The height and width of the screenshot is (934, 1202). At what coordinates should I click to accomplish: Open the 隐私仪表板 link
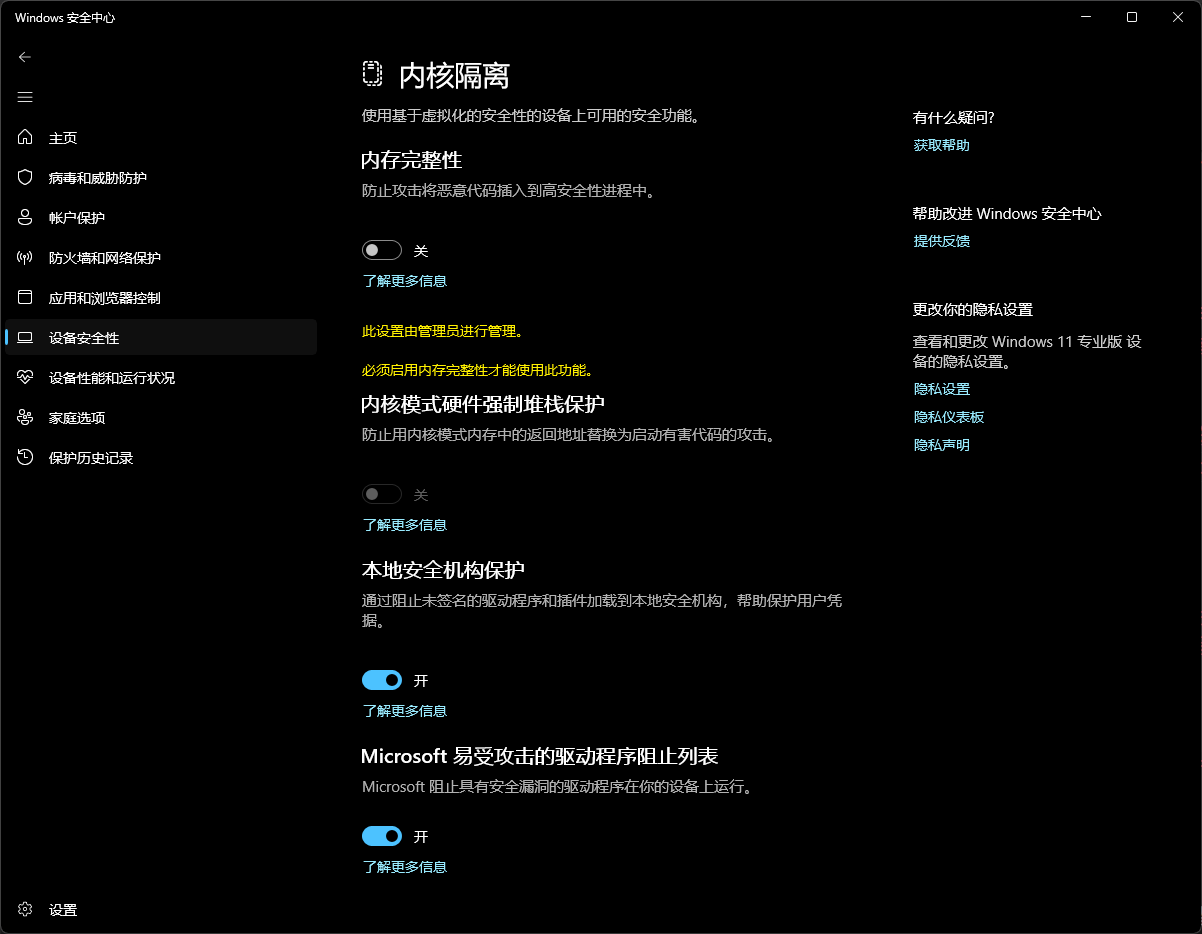pyautogui.click(x=948, y=416)
